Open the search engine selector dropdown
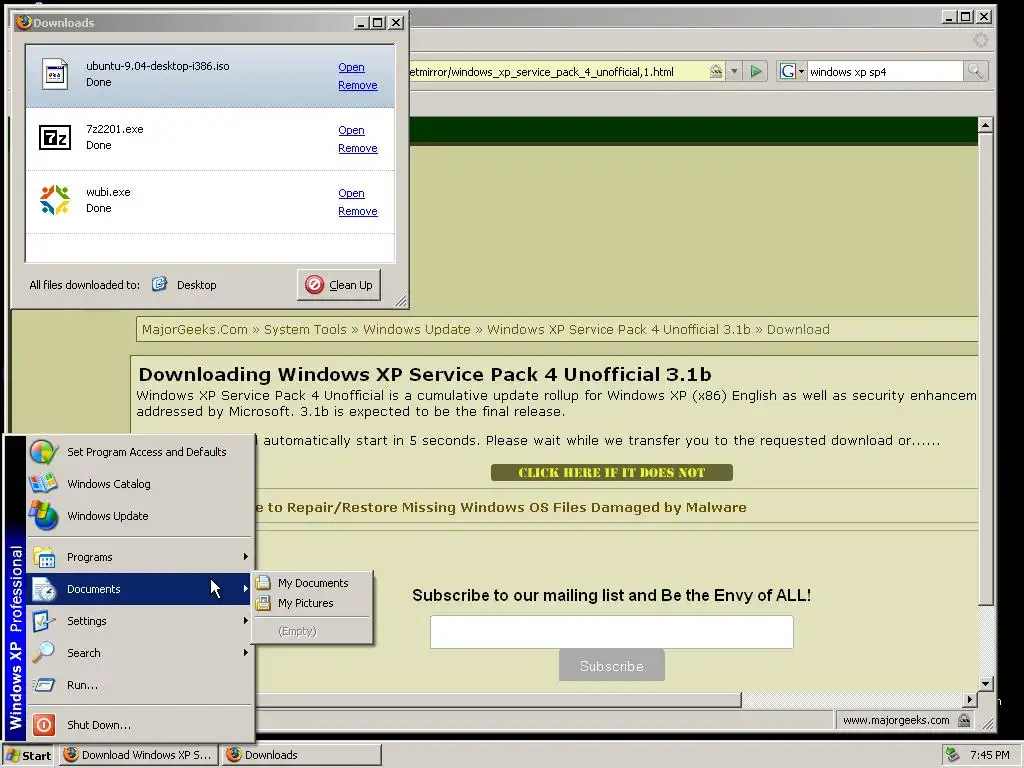This screenshot has width=1024, height=768. [x=801, y=72]
